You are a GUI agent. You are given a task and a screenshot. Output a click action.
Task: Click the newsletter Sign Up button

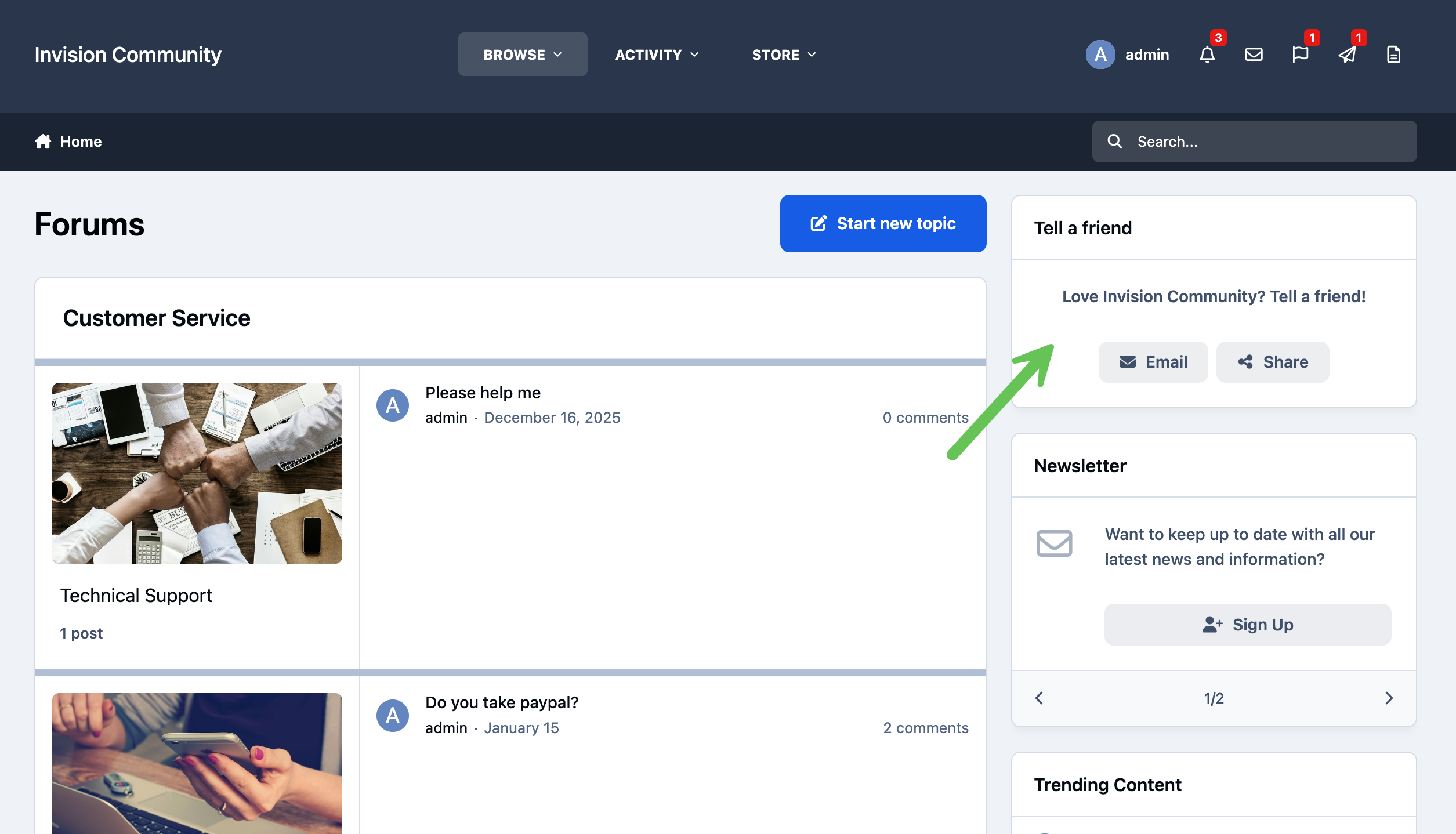(1248, 625)
